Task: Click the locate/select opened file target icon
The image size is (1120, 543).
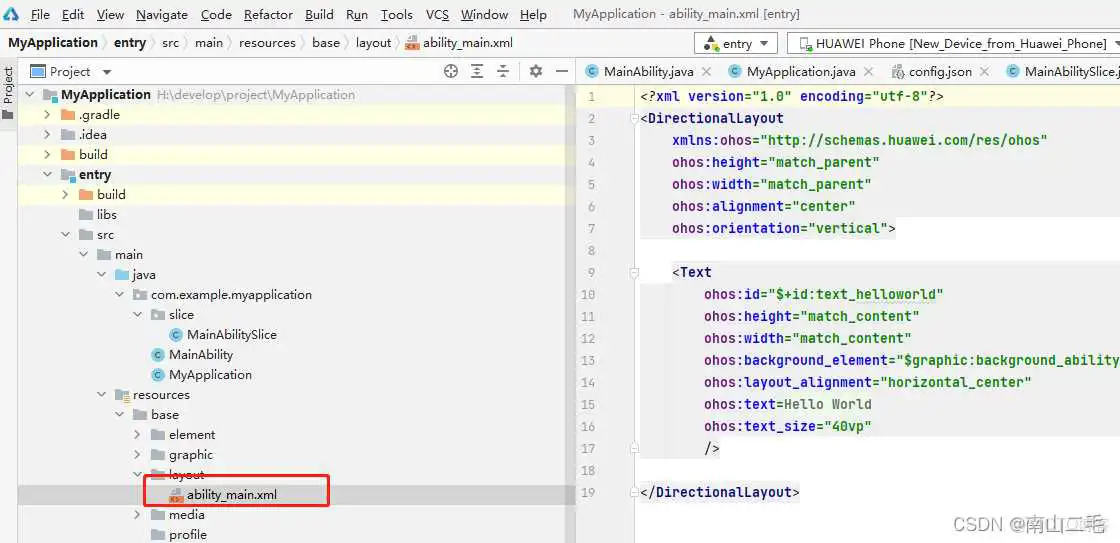Action: [451, 71]
